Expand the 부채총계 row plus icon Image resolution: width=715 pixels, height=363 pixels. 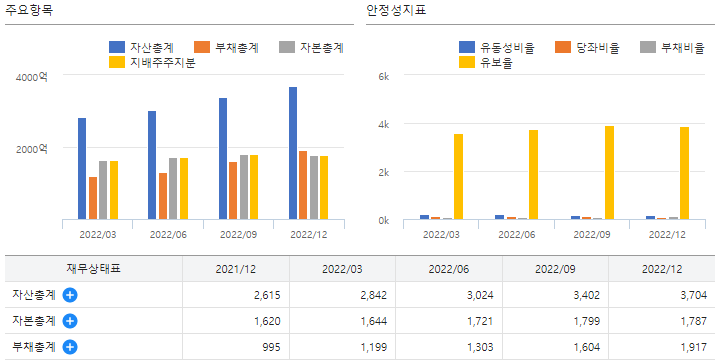click(x=70, y=347)
